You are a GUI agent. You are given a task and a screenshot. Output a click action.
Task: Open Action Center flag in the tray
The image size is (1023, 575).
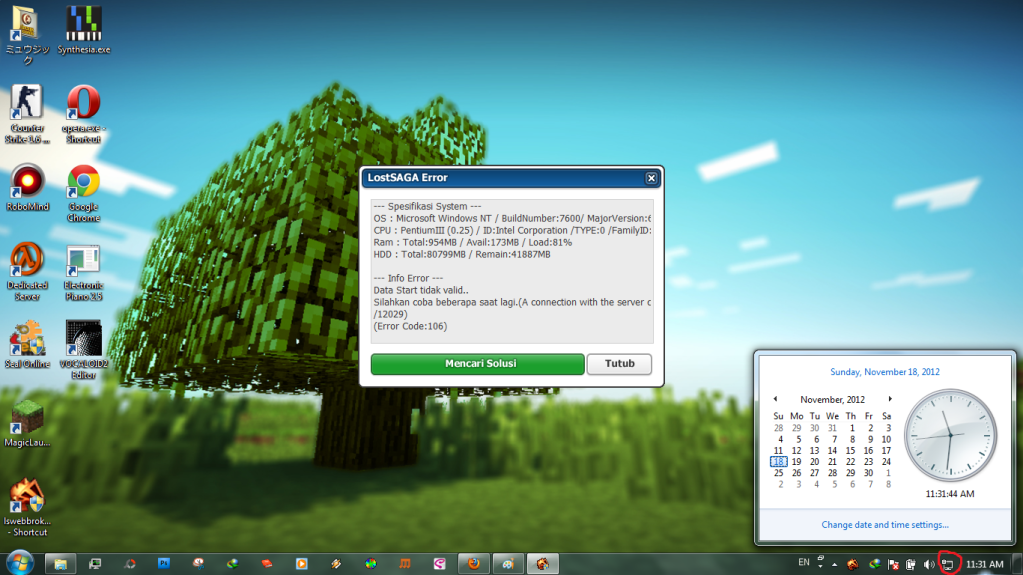coord(893,565)
